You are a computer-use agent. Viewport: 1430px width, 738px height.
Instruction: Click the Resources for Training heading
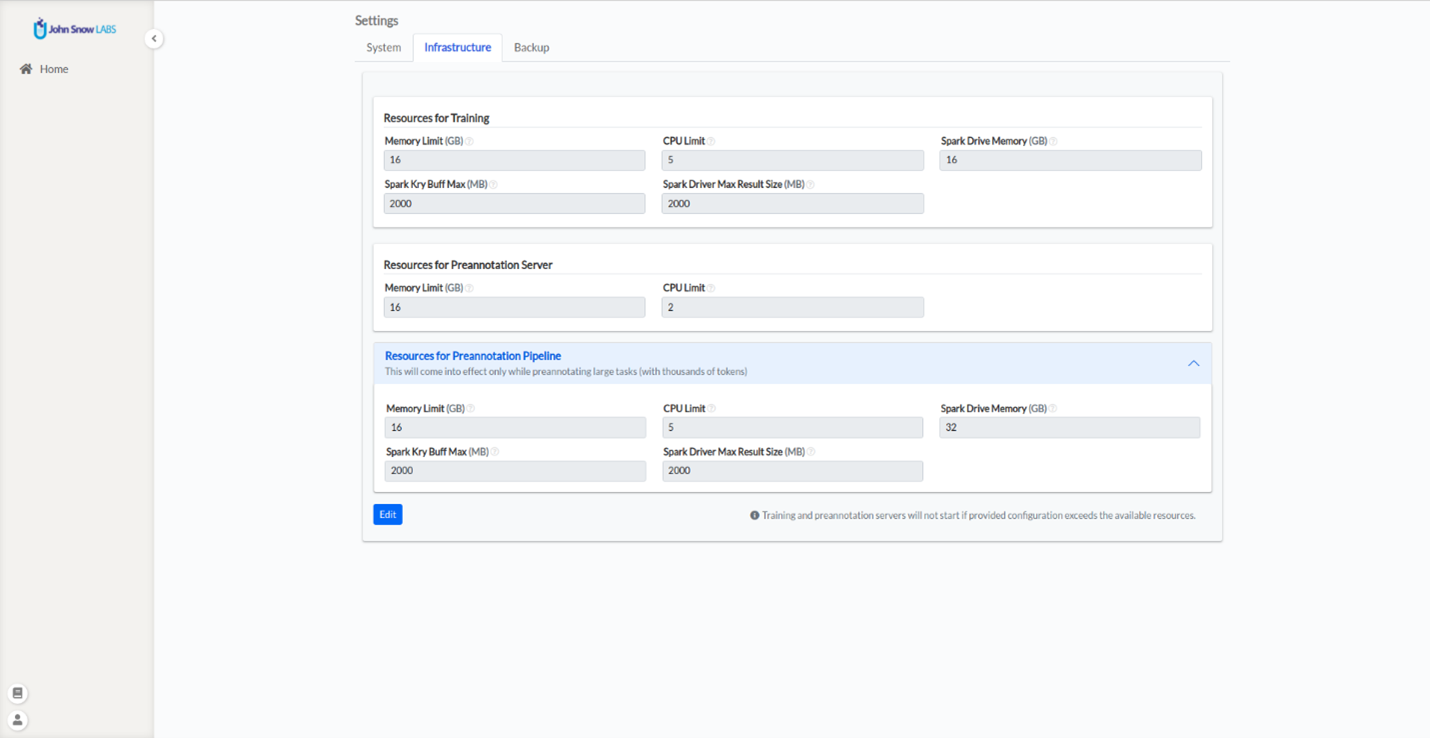(437, 118)
